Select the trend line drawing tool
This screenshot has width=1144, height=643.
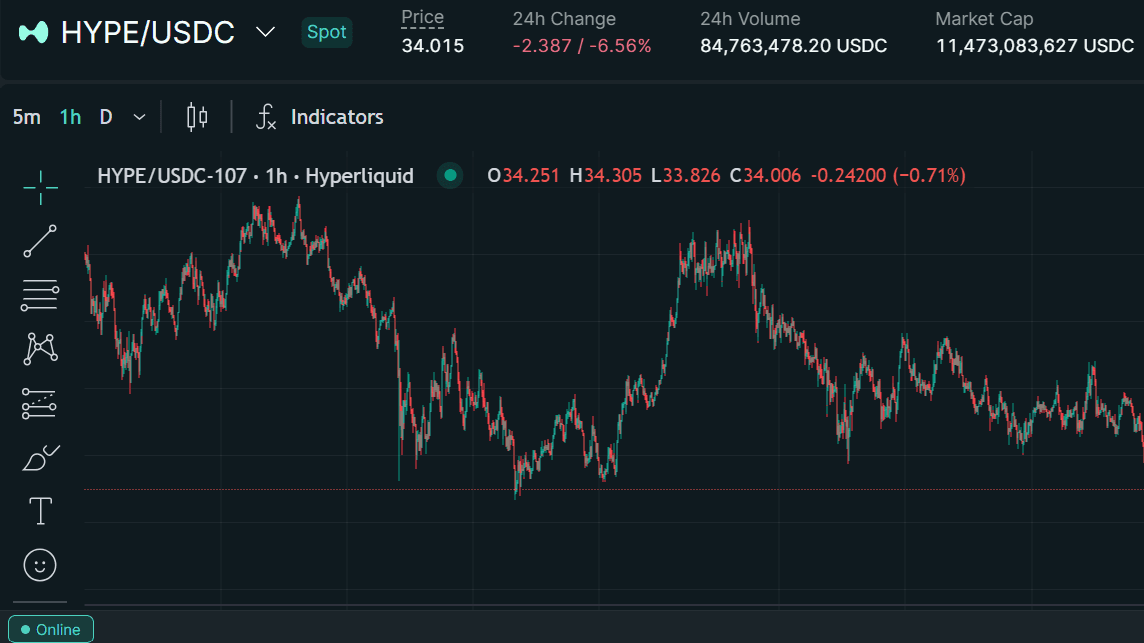click(40, 240)
